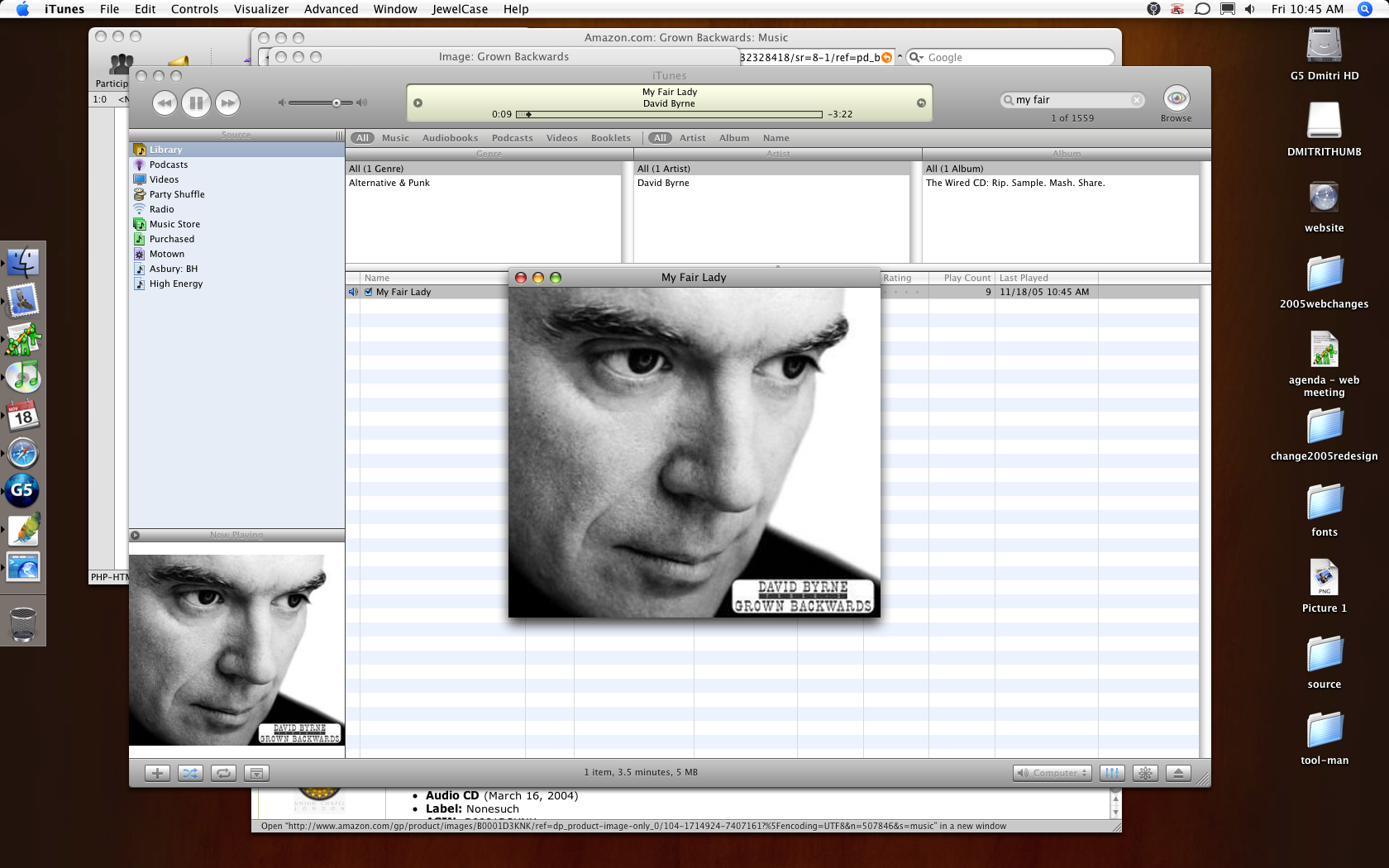The width and height of the screenshot is (1389, 868).
Task: Click the minimum volume speaker icon
Action: pos(281,103)
